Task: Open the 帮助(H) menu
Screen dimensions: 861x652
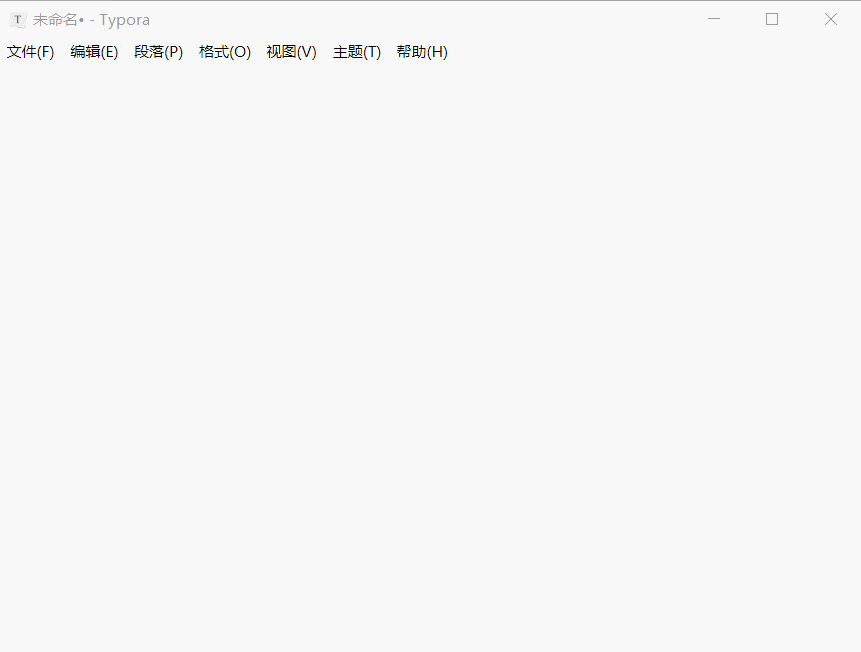Action: pos(422,52)
